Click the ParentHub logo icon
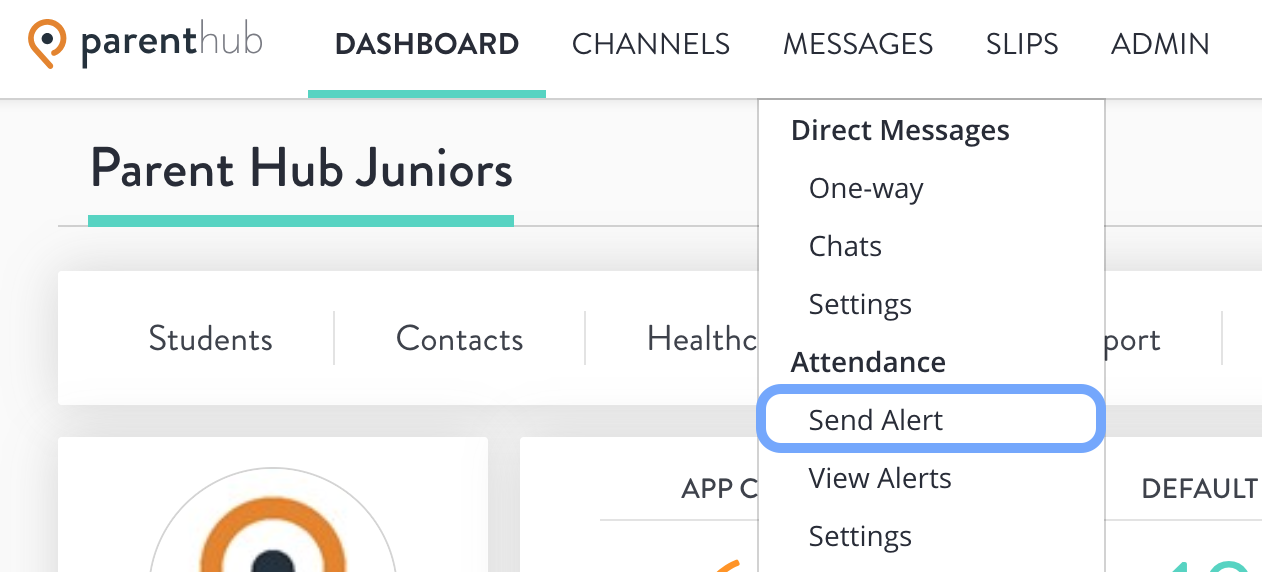The width and height of the screenshot is (1262, 572). (47, 45)
